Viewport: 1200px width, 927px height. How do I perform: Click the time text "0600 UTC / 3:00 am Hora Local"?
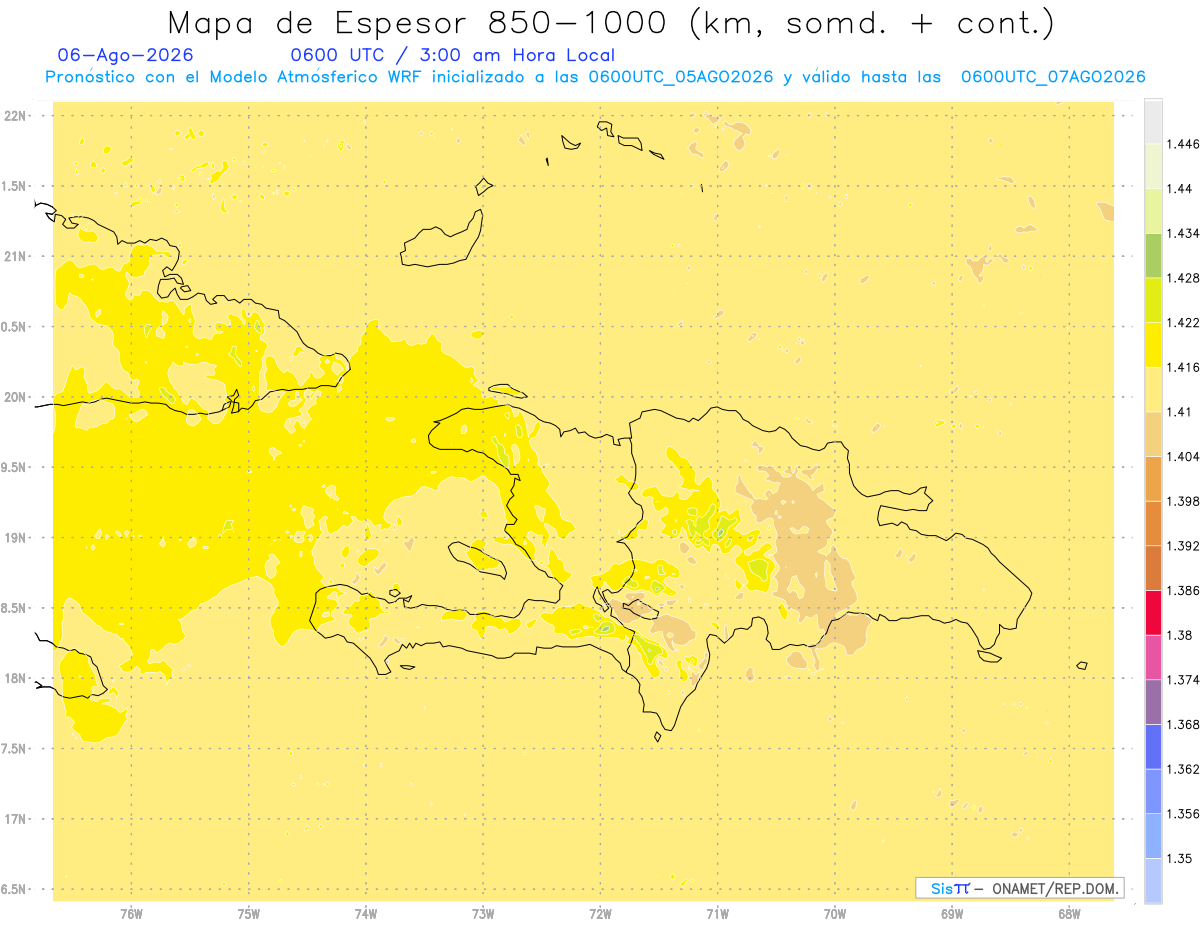click(x=452, y=55)
